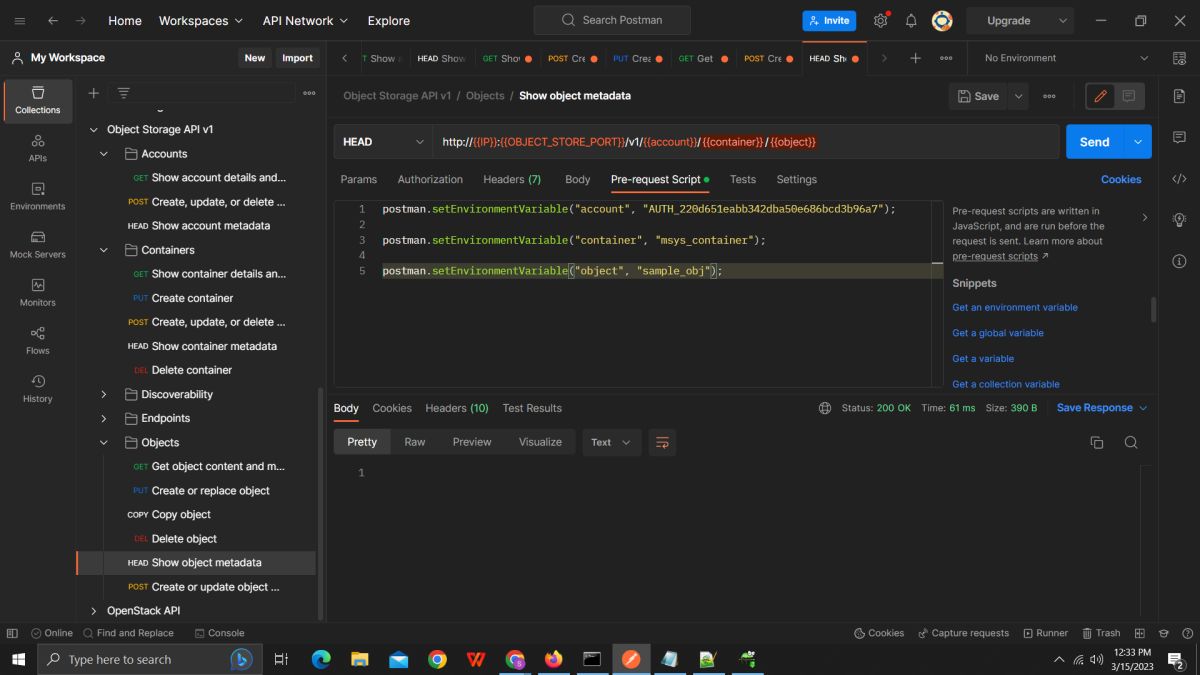Image resolution: width=1200 pixels, height=675 pixels.
Task: Open the Mock Servers sidebar panel
Action: coord(38,244)
